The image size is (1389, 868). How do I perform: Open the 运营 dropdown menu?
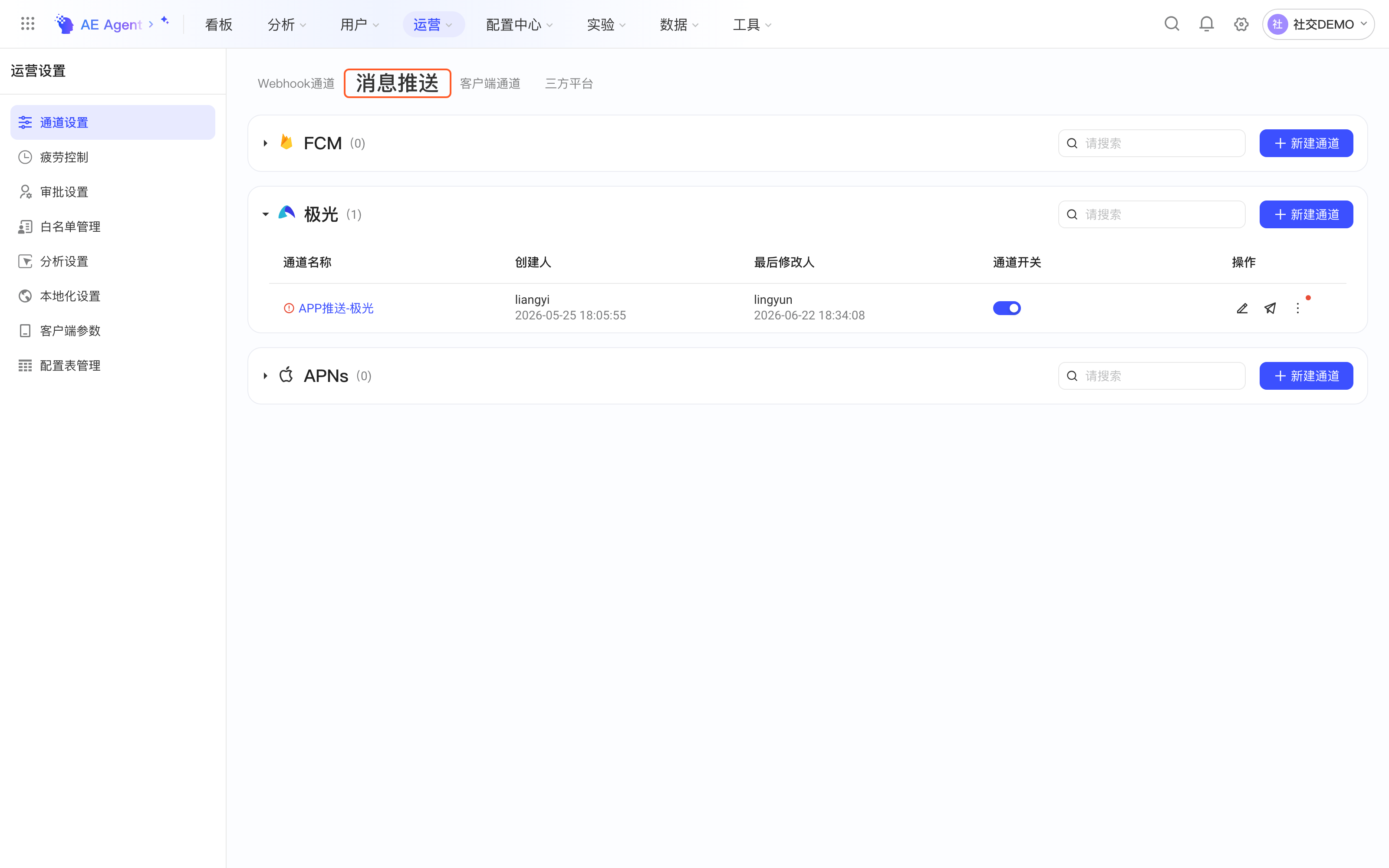pyautogui.click(x=433, y=24)
